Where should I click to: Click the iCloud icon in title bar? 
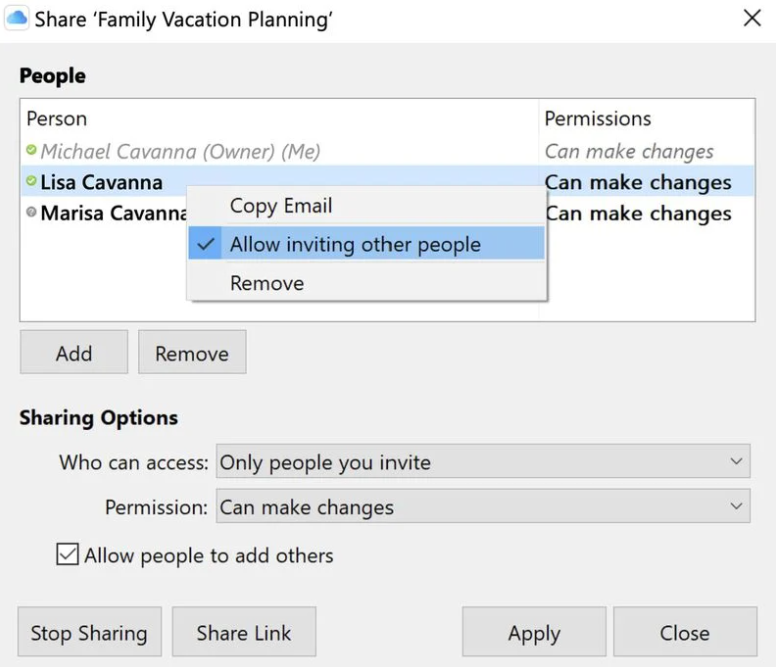pyautogui.click(x=17, y=19)
